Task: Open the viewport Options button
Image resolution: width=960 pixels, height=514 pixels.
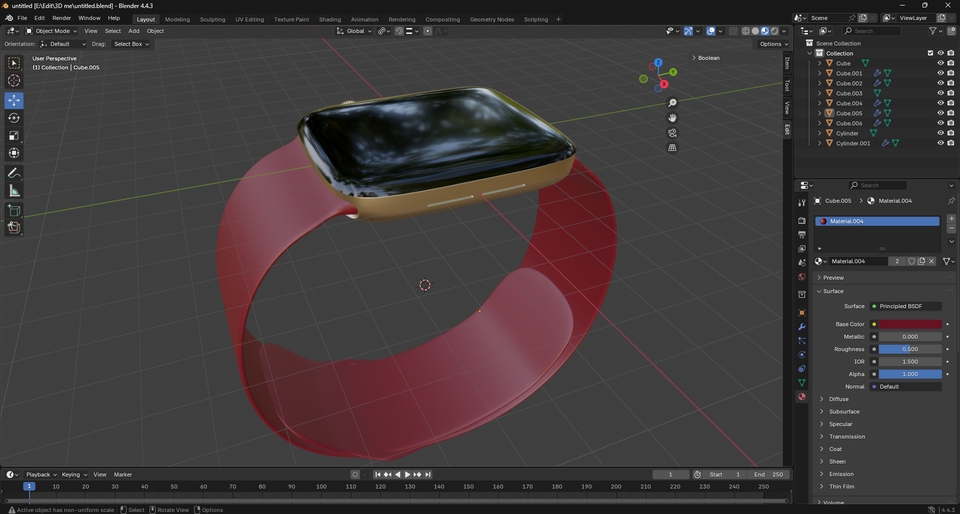Action: 772,44
